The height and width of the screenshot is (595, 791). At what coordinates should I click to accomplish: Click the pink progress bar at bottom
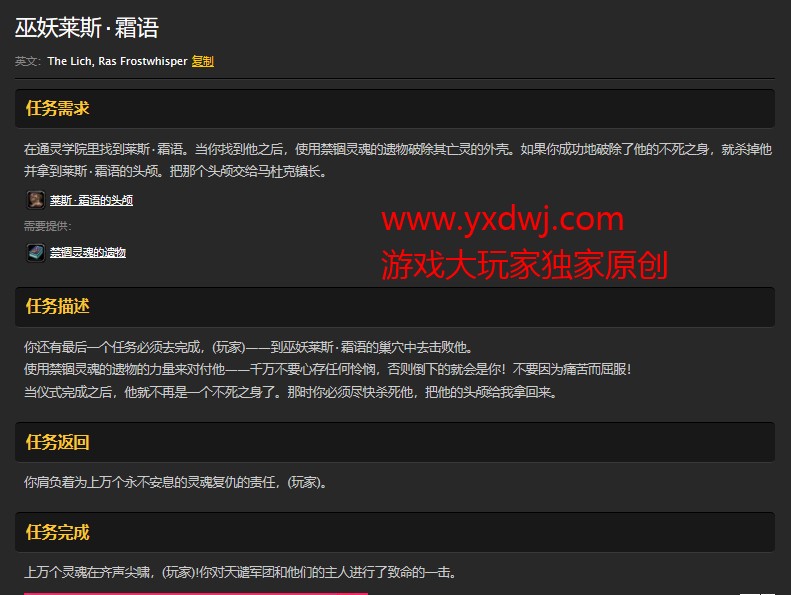(x=195, y=593)
